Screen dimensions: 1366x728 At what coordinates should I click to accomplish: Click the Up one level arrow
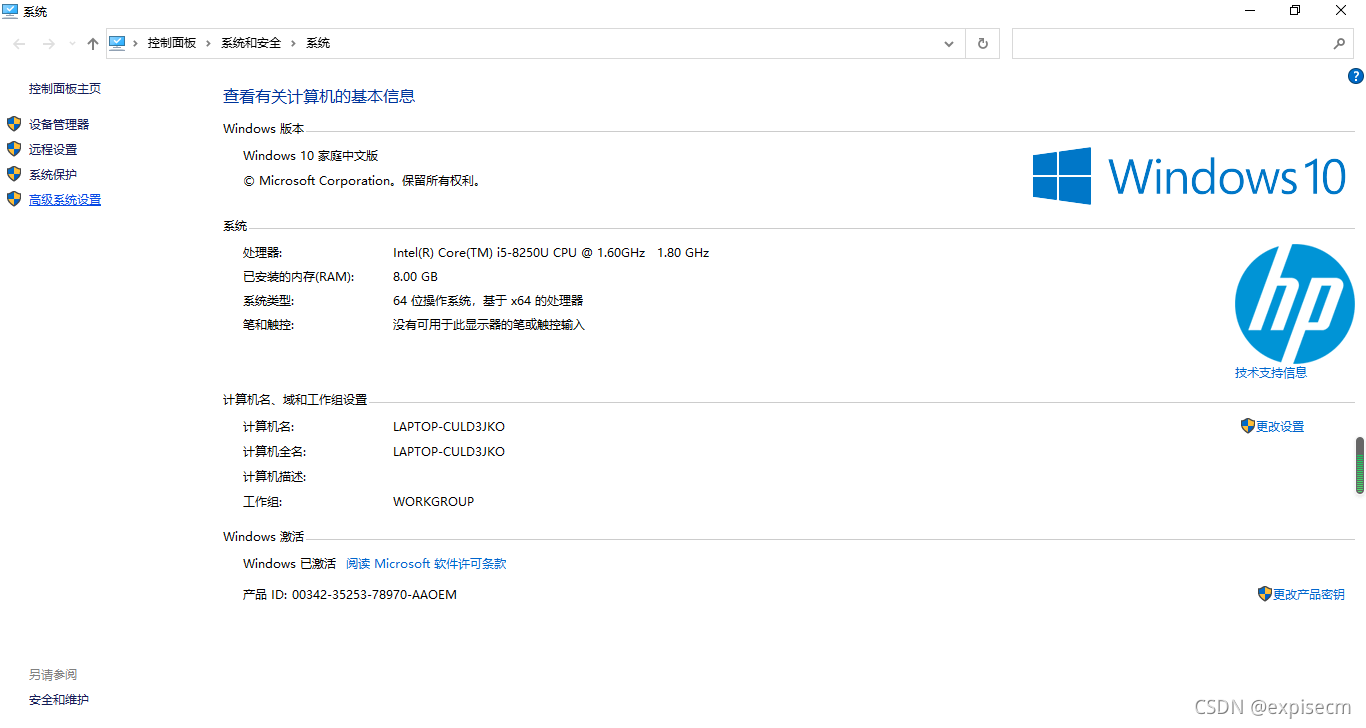point(93,43)
